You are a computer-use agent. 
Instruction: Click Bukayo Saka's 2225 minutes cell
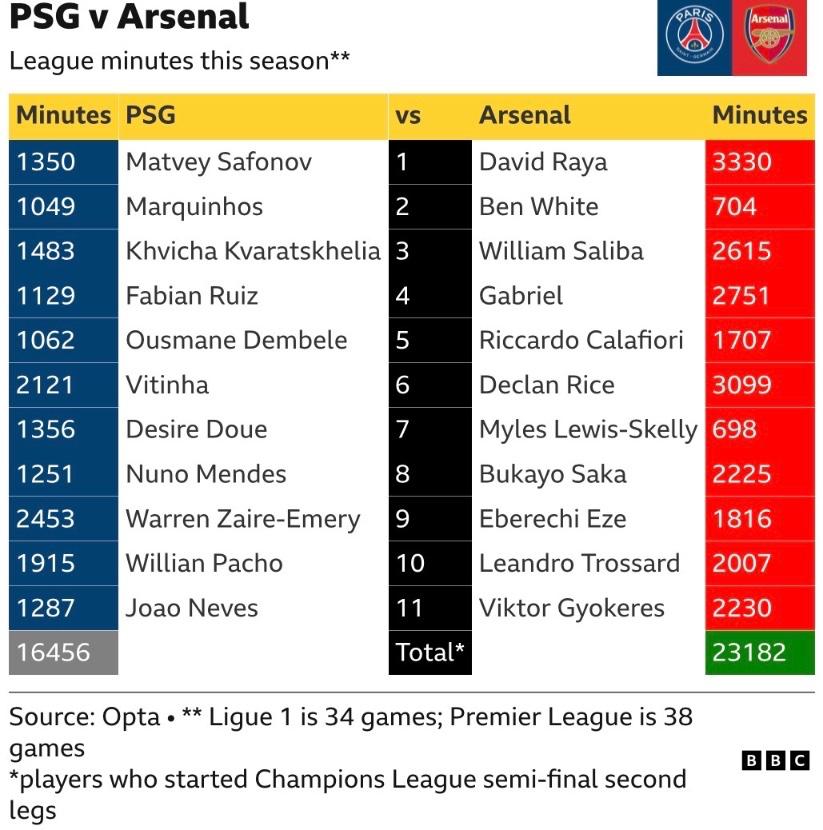point(760,474)
